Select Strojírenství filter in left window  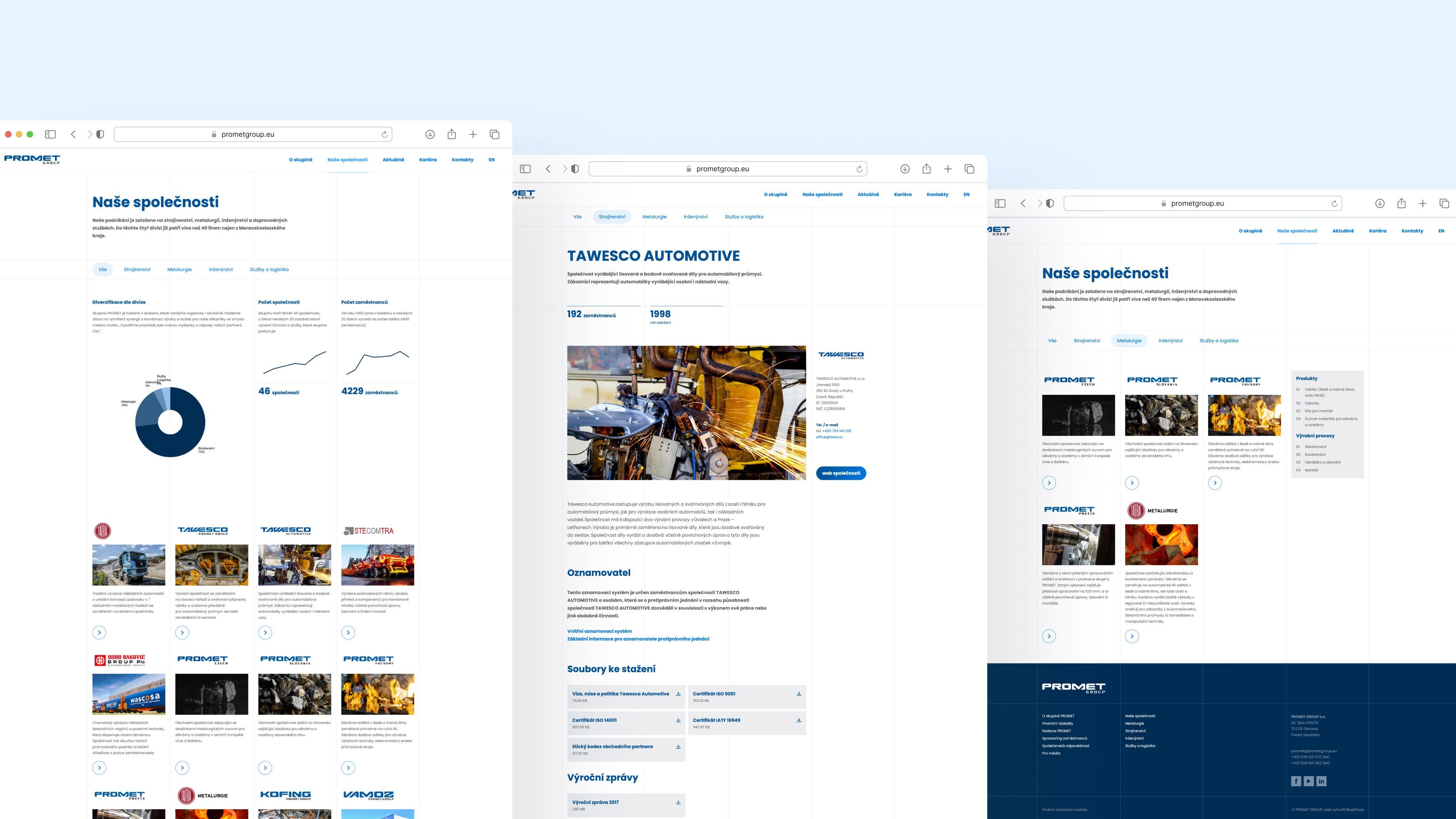(x=137, y=269)
